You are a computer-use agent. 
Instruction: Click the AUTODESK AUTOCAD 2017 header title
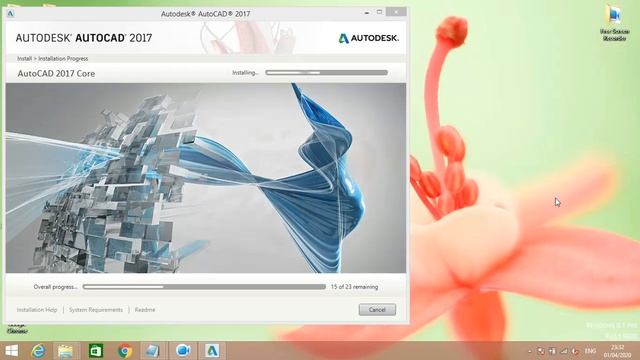tap(84, 38)
